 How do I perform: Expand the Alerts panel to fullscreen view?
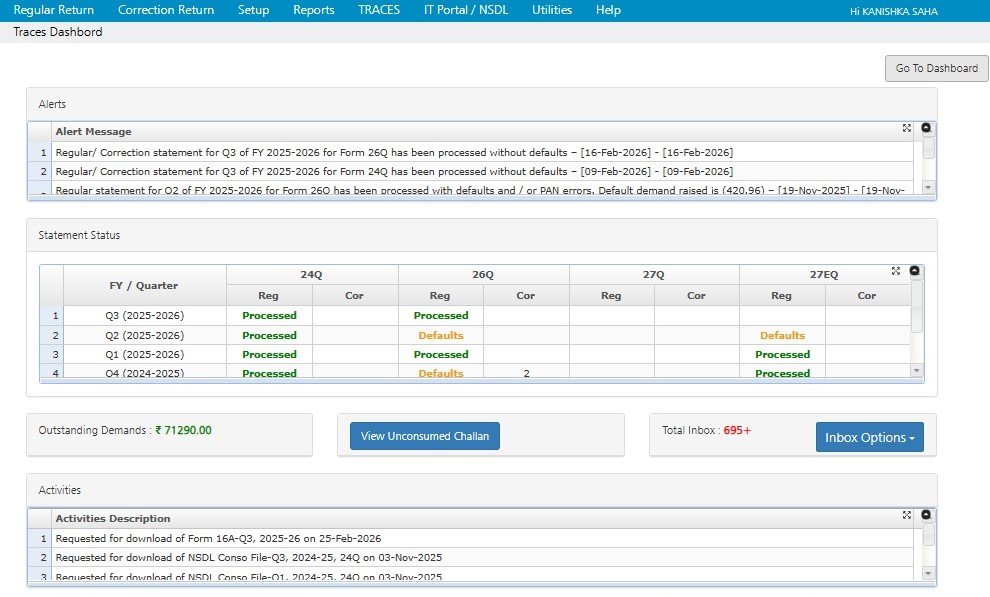click(x=906, y=128)
